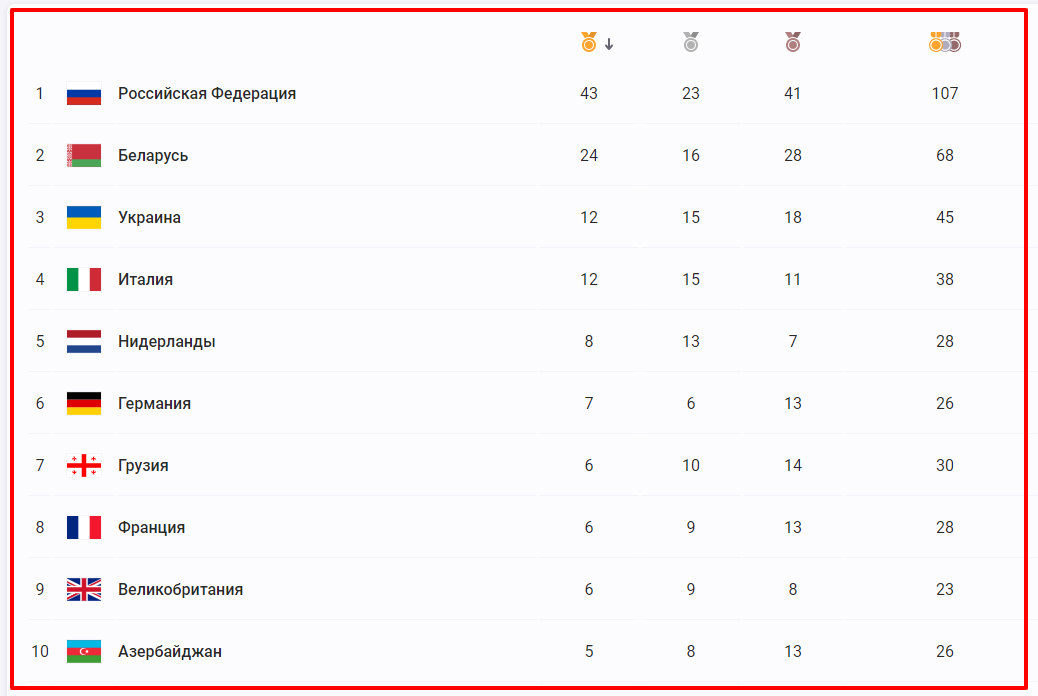Click the Italy flag icon
1038x696 pixels.
coord(84,280)
